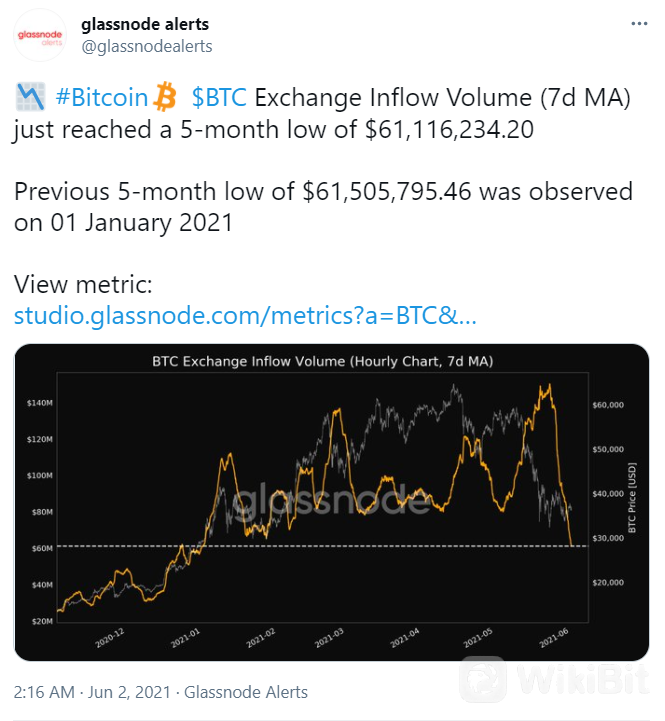Click the chart title text in image
This screenshot has width=665, height=721.
322,361
